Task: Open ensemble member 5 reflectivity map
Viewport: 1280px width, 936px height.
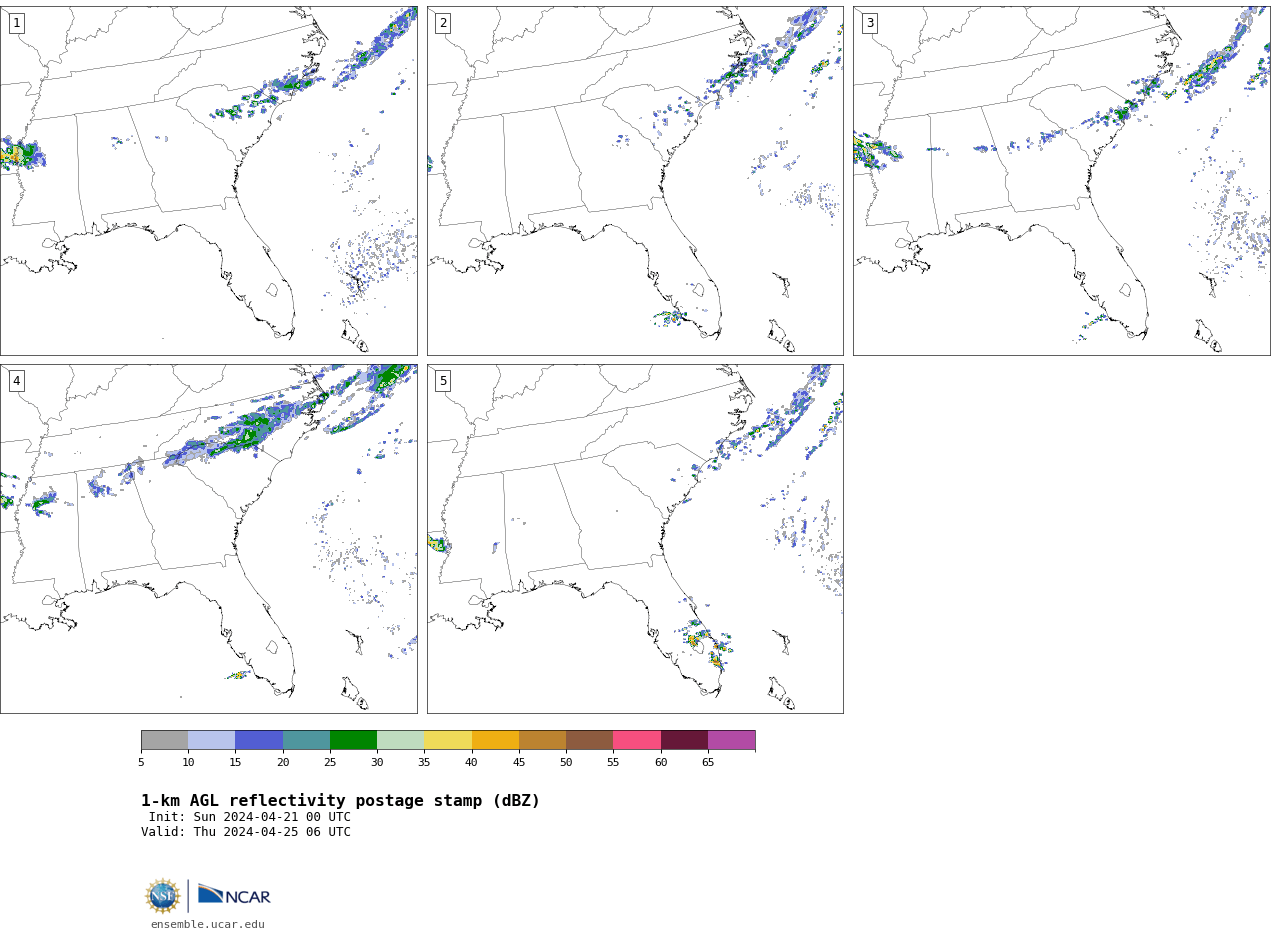Action: [x=635, y=539]
